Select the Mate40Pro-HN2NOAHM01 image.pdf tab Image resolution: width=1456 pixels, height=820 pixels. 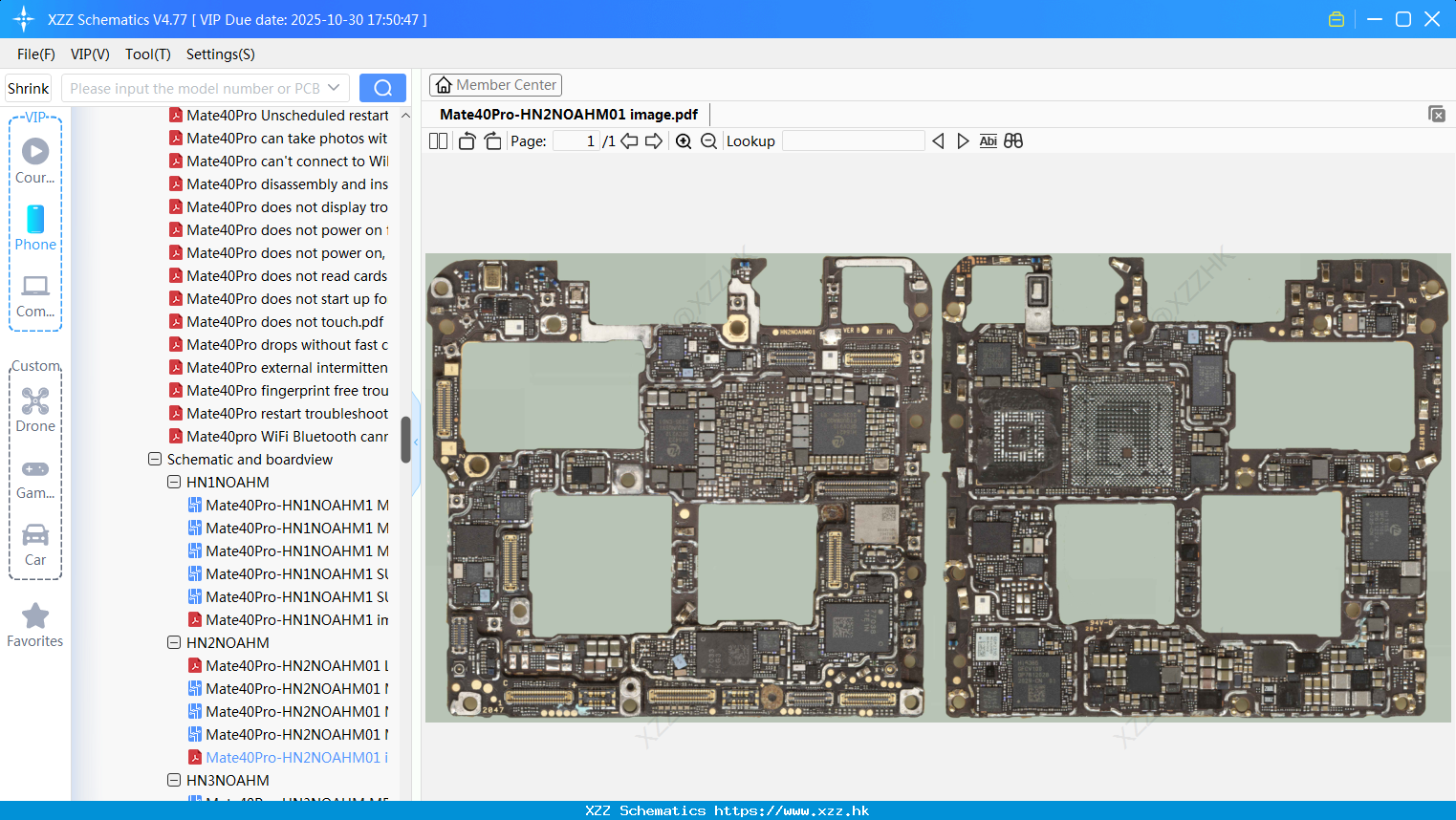pos(569,115)
